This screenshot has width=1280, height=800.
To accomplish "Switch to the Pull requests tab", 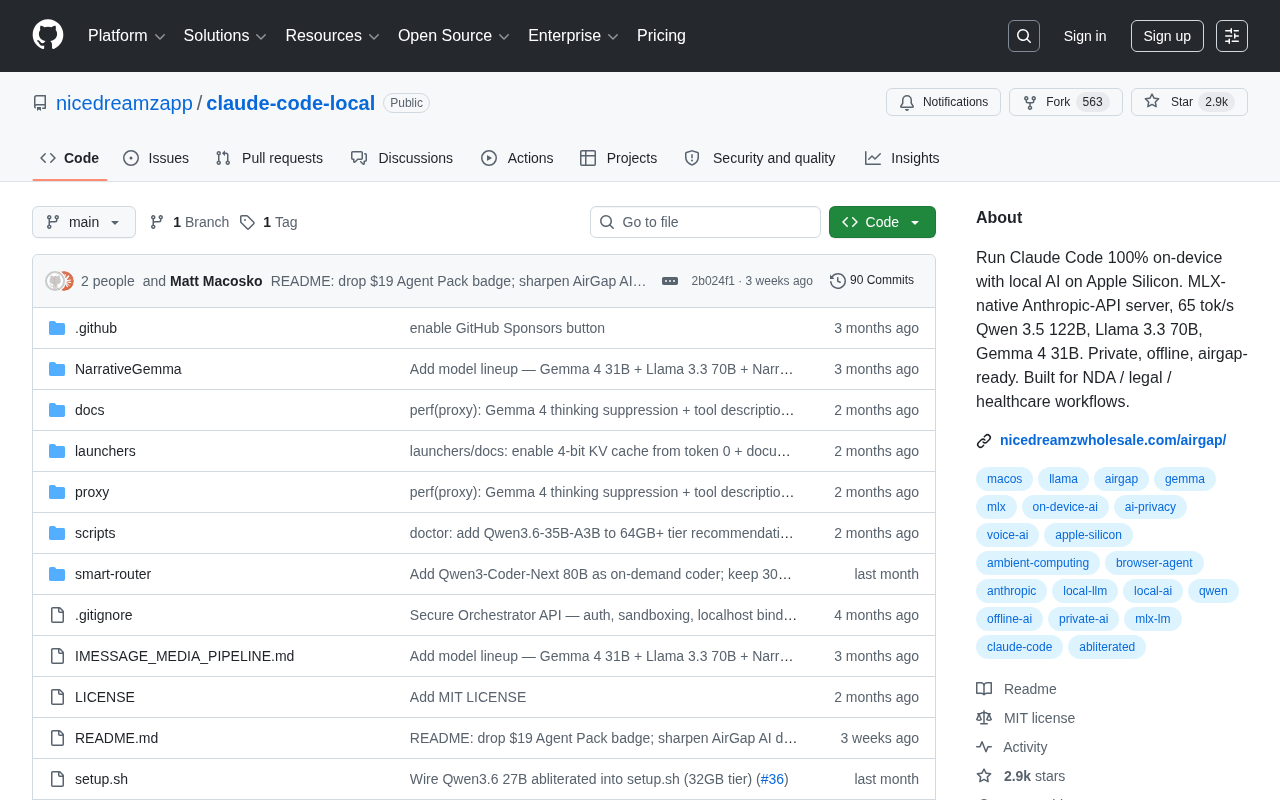I will (269, 158).
